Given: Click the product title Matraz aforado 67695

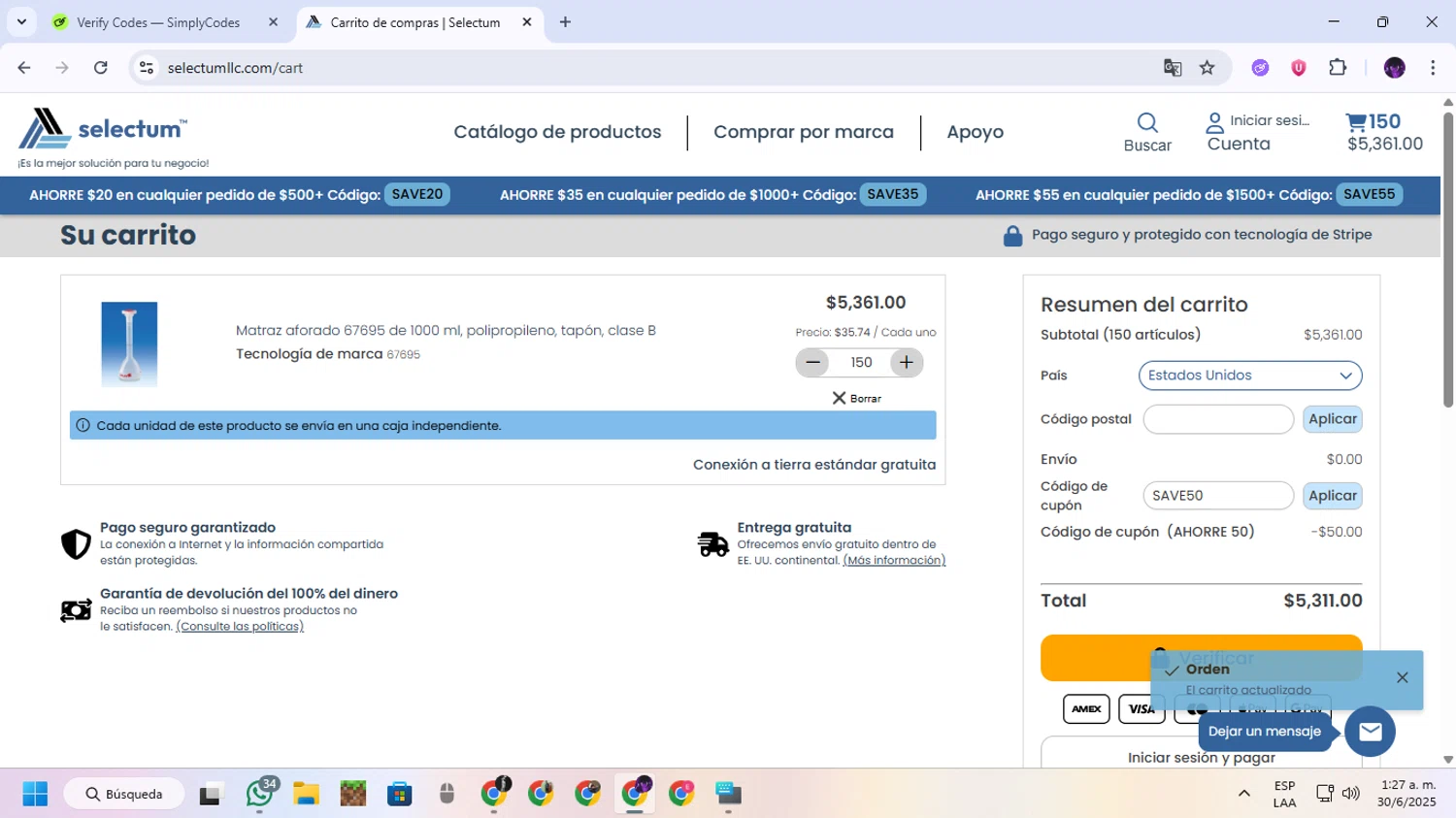Looking at the screenshot, I should click(x=446, y=330).
